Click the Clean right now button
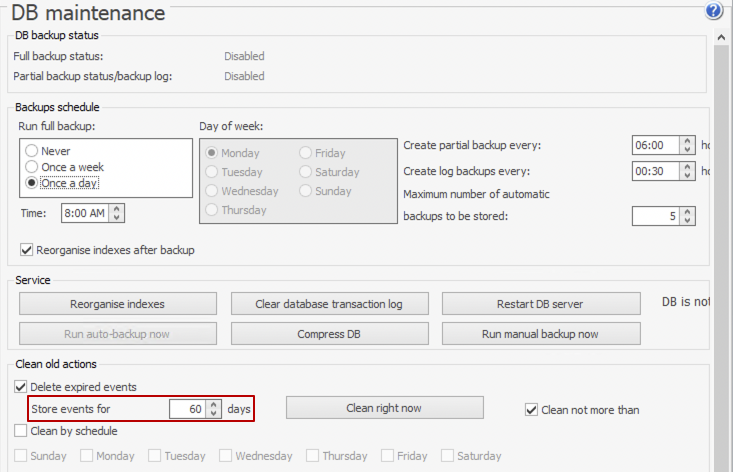 [x=384, y=408]
